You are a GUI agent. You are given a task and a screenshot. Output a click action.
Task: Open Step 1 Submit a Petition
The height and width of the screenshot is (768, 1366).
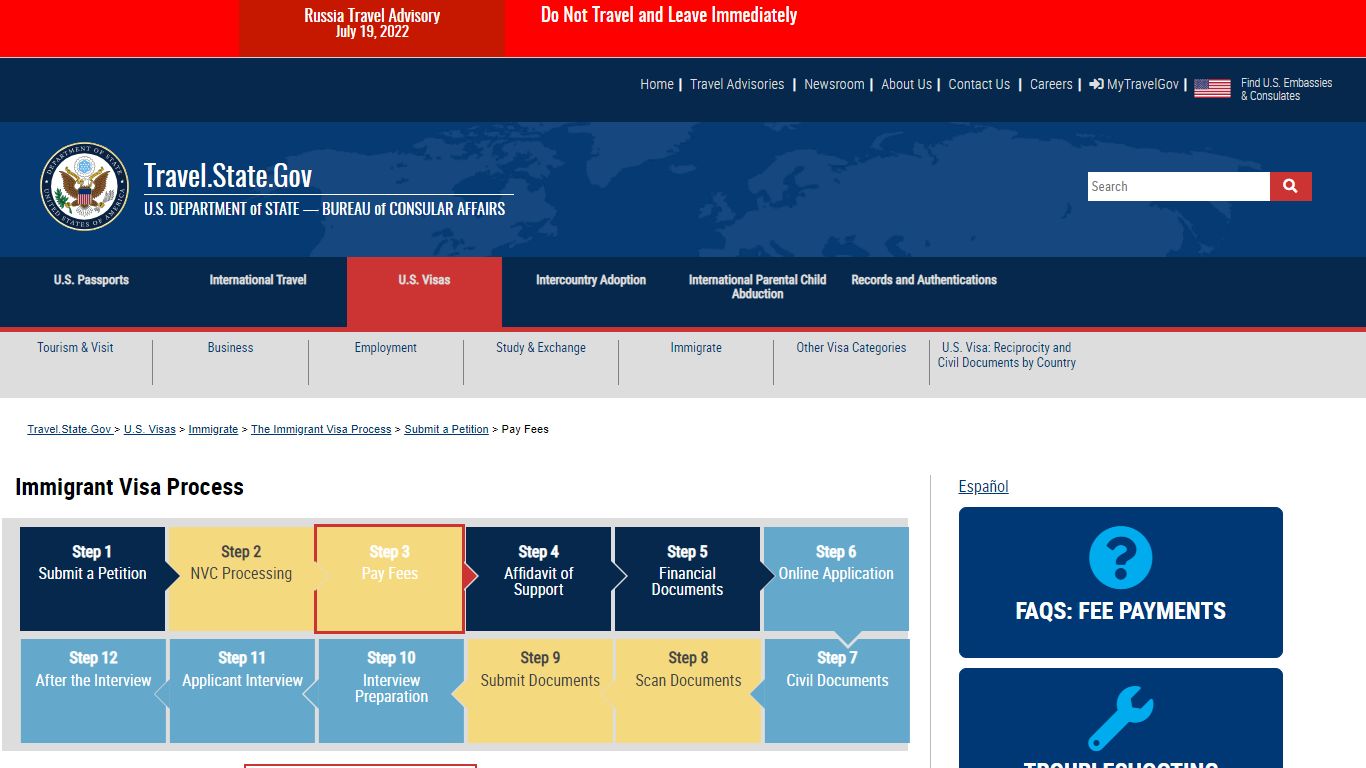92,579
